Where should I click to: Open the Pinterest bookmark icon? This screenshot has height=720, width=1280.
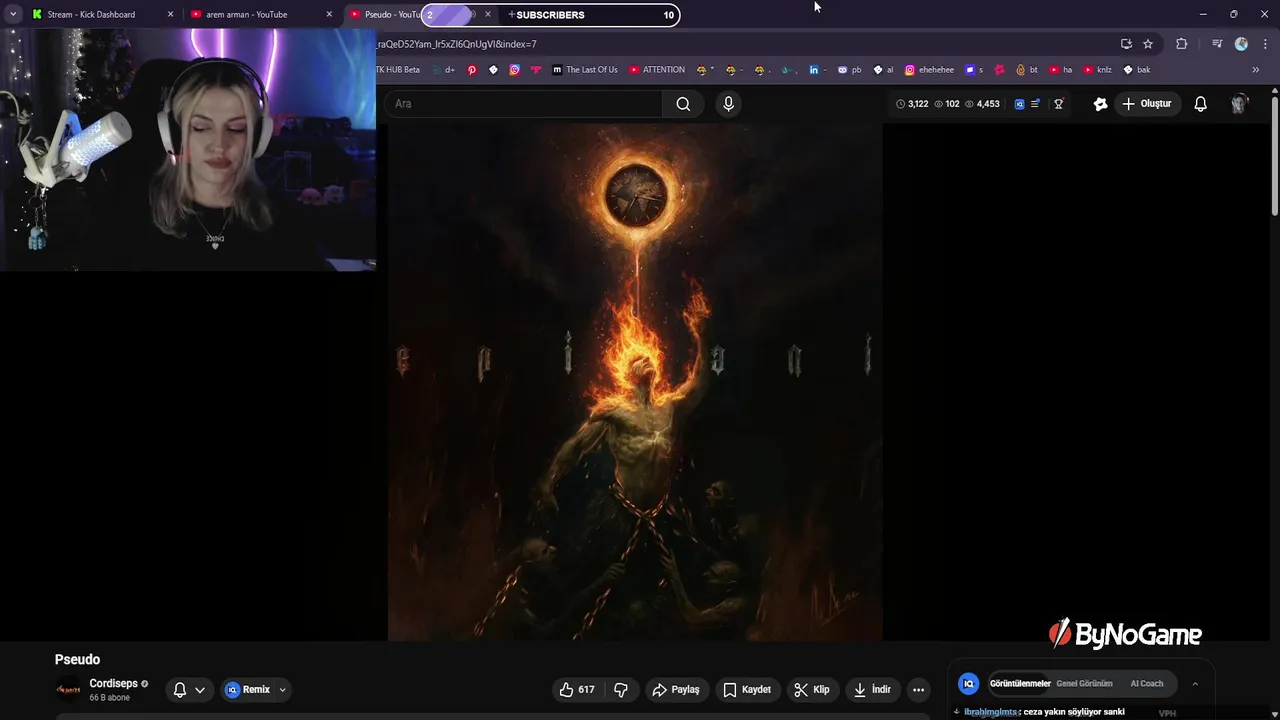[x=472, y=70]
